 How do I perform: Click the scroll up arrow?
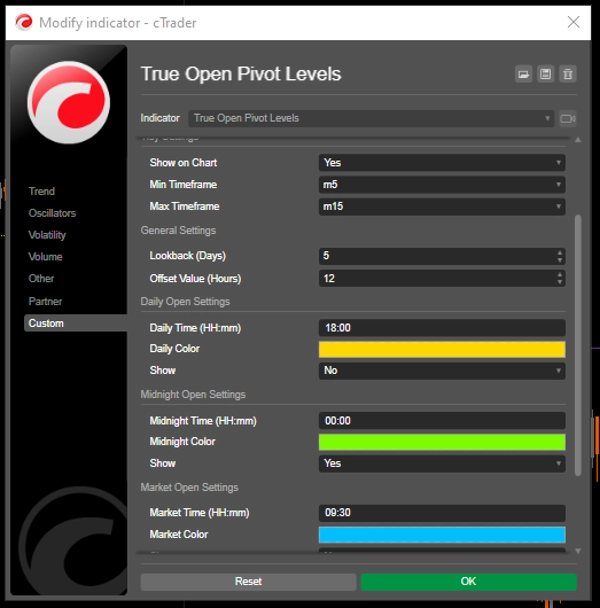point(578,140)
